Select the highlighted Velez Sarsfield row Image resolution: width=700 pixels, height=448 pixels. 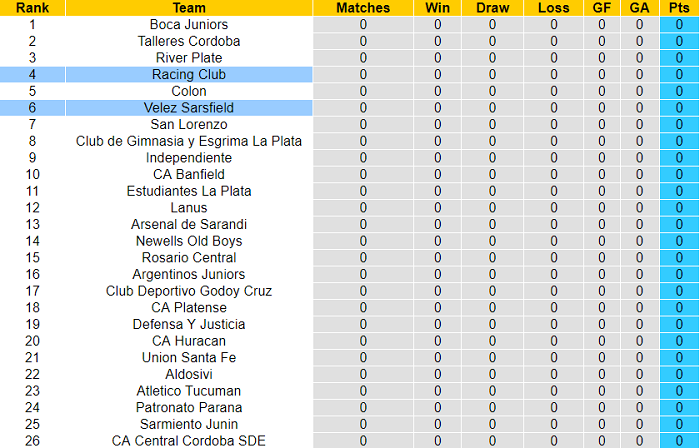pos(189,107)
